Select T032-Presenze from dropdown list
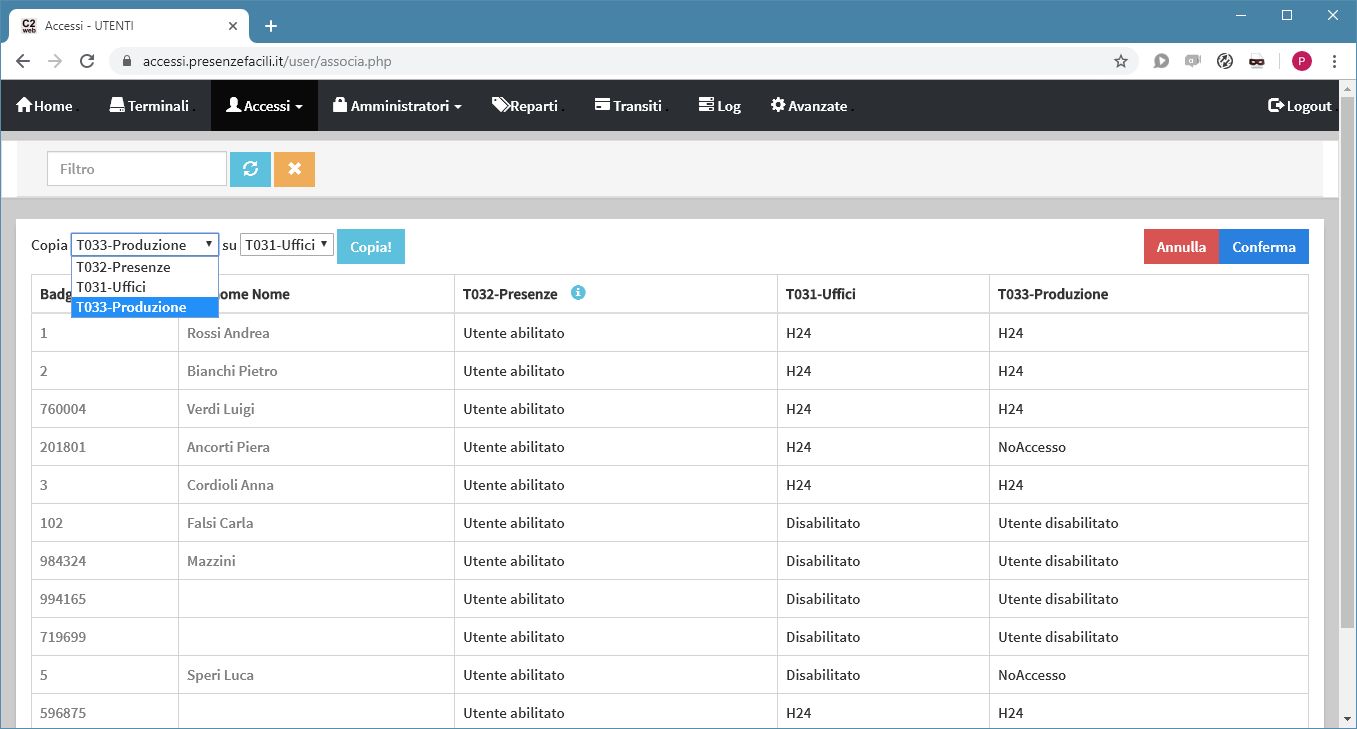 point(123,267)
